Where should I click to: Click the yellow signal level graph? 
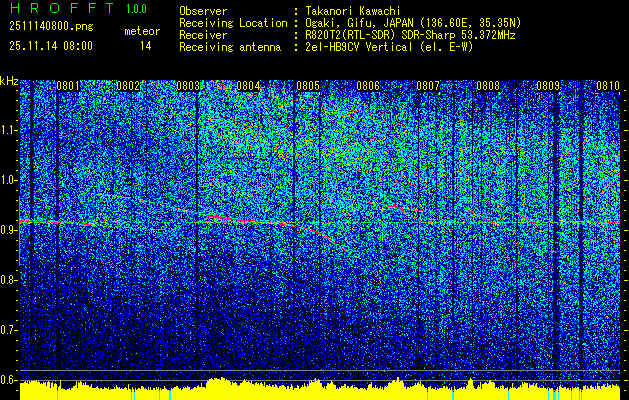click(314, 390)
